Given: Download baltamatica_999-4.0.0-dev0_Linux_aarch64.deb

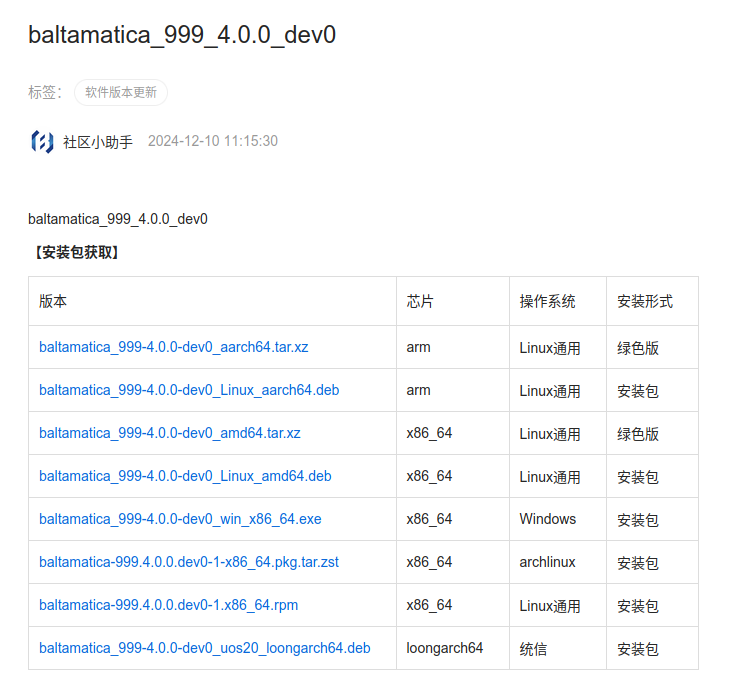Looking at the screenshot, I should click(x=189, y=390).
